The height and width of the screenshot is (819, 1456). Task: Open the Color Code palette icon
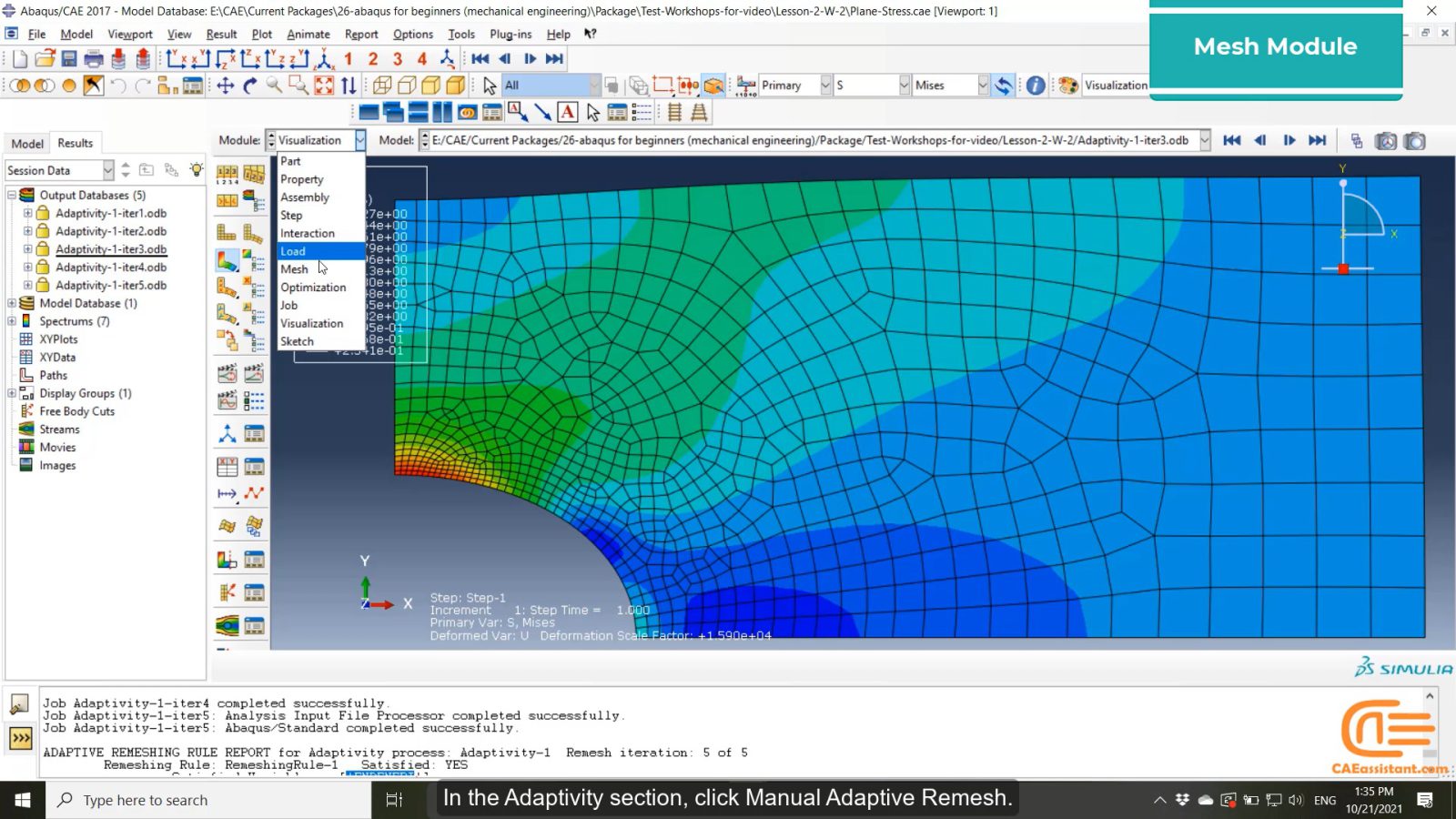[1068, 86]
